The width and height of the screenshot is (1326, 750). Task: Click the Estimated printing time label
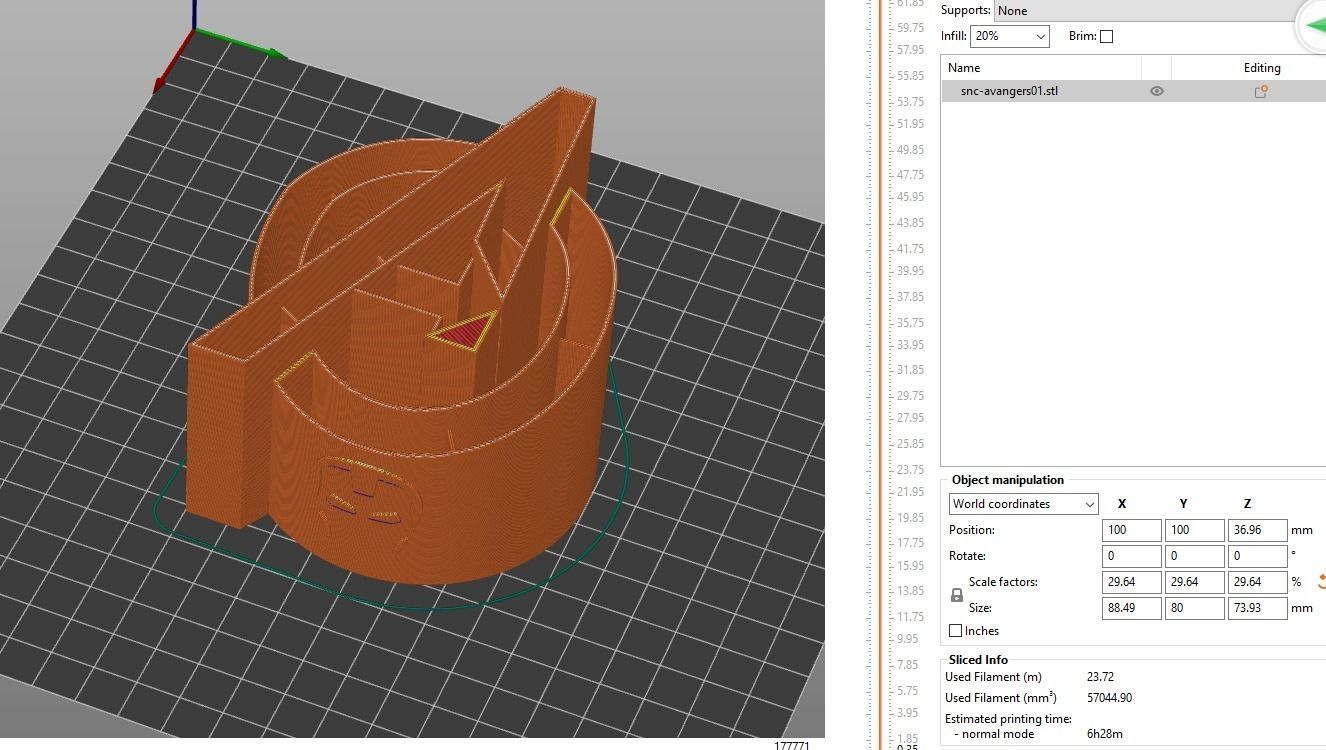tap(1008, 719)
